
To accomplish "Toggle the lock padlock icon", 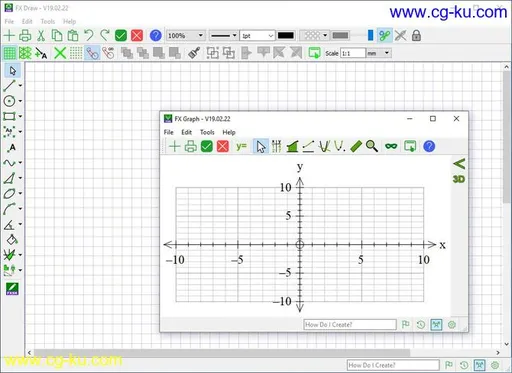I will [x=416, y=35].
